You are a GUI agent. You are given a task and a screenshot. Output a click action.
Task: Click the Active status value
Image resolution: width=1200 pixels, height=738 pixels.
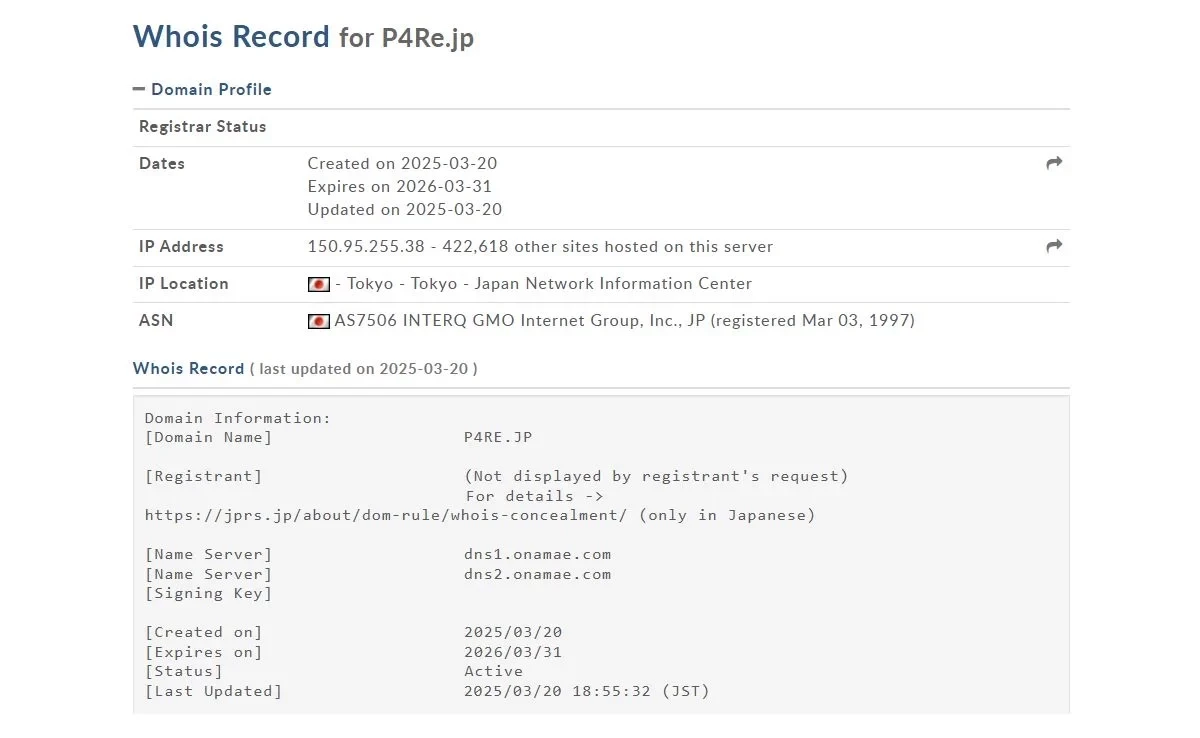(x=493, y=671)
